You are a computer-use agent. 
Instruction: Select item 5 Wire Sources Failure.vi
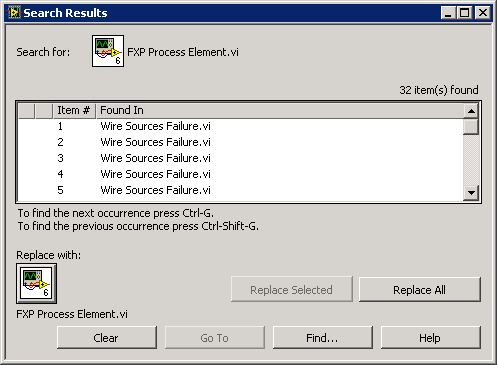[240, 190]
